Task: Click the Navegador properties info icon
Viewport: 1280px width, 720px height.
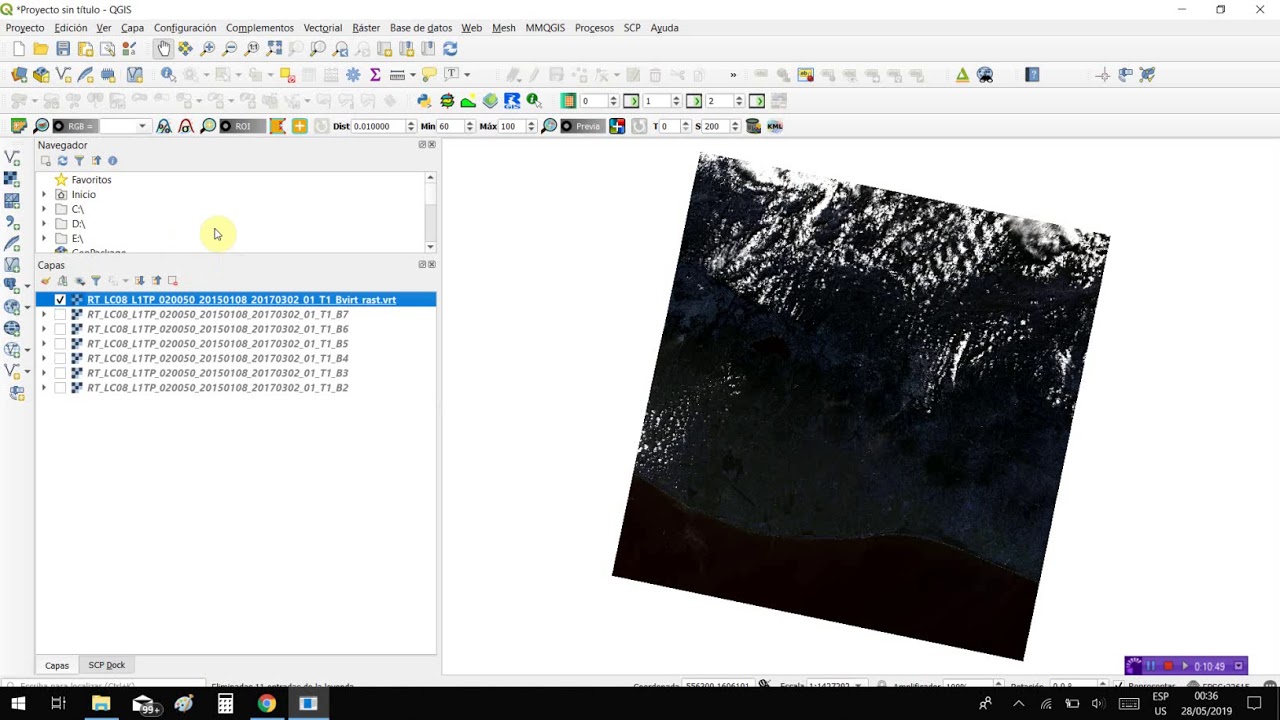Action: tap(113, 161)
